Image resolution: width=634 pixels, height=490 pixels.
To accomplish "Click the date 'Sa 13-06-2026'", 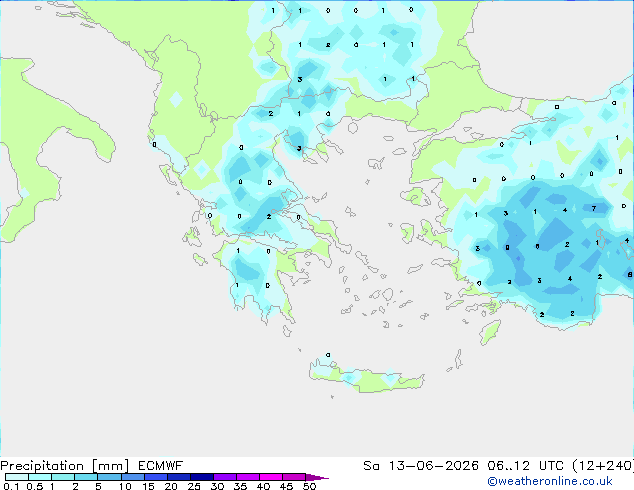I will click(421, 466).
